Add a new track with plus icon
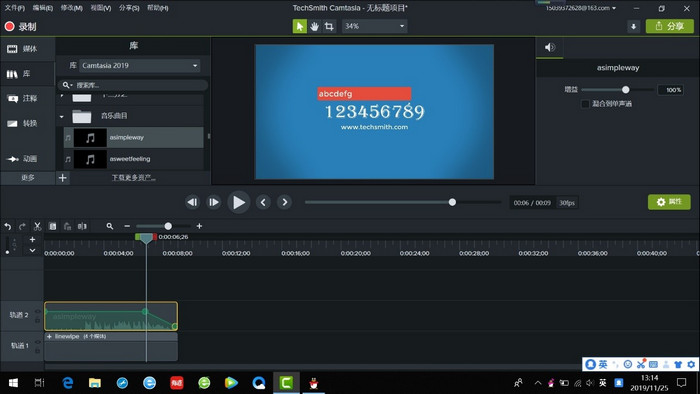 (x=32, y=240)
